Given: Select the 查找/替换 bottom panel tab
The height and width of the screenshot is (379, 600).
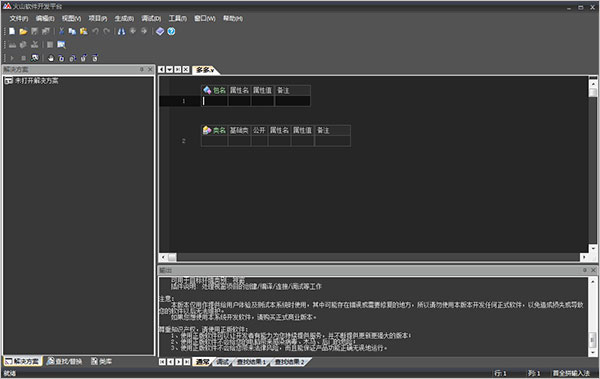Looking at the screenshot, I should [x=64, y=361].
